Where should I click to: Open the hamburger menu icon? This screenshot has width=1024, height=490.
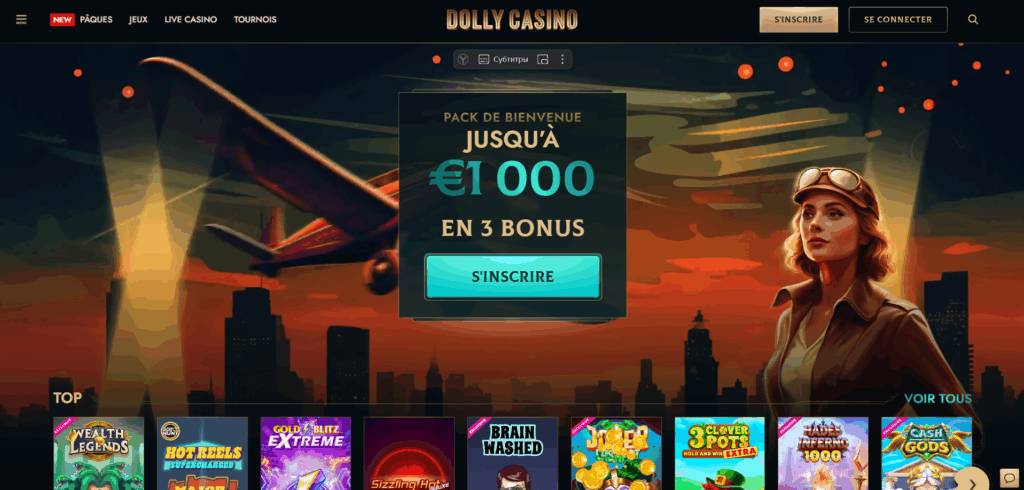coord(22,20)
